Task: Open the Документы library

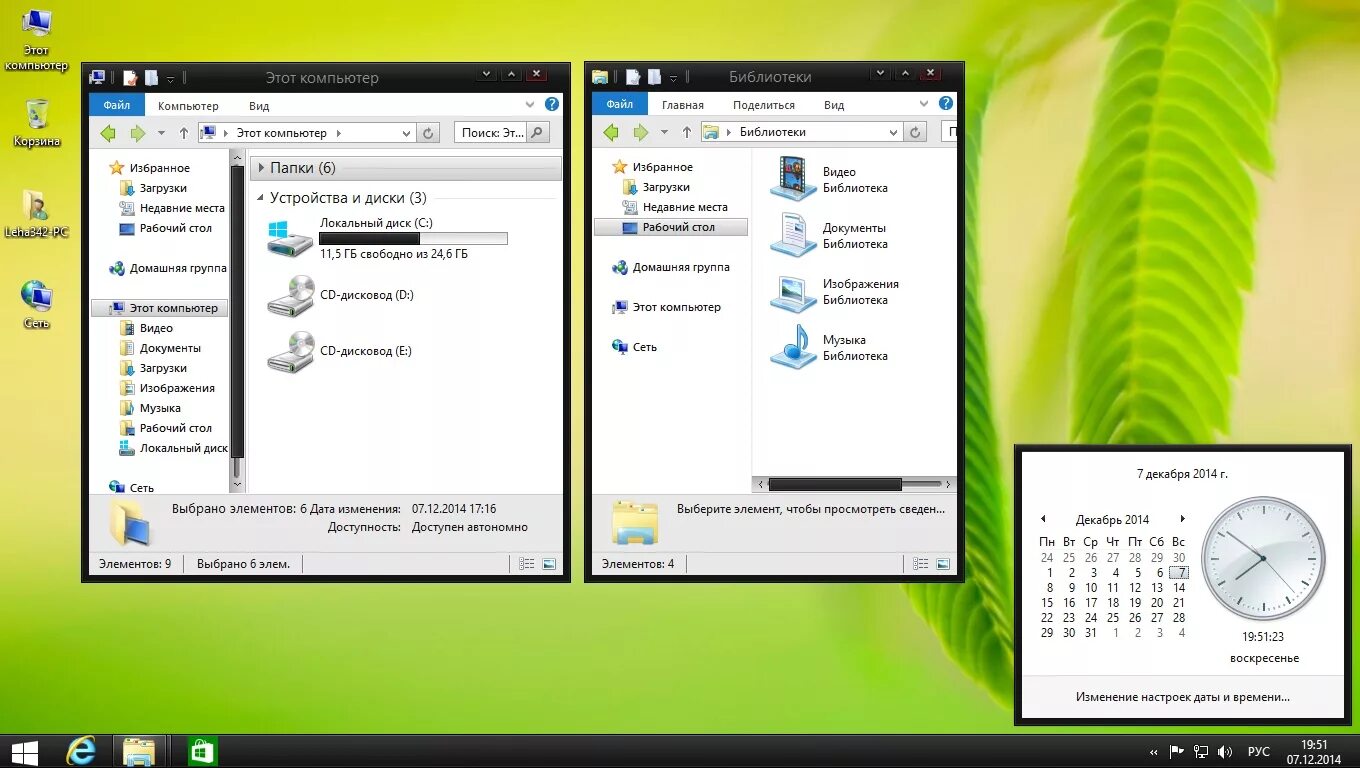Action: (829, 235)
